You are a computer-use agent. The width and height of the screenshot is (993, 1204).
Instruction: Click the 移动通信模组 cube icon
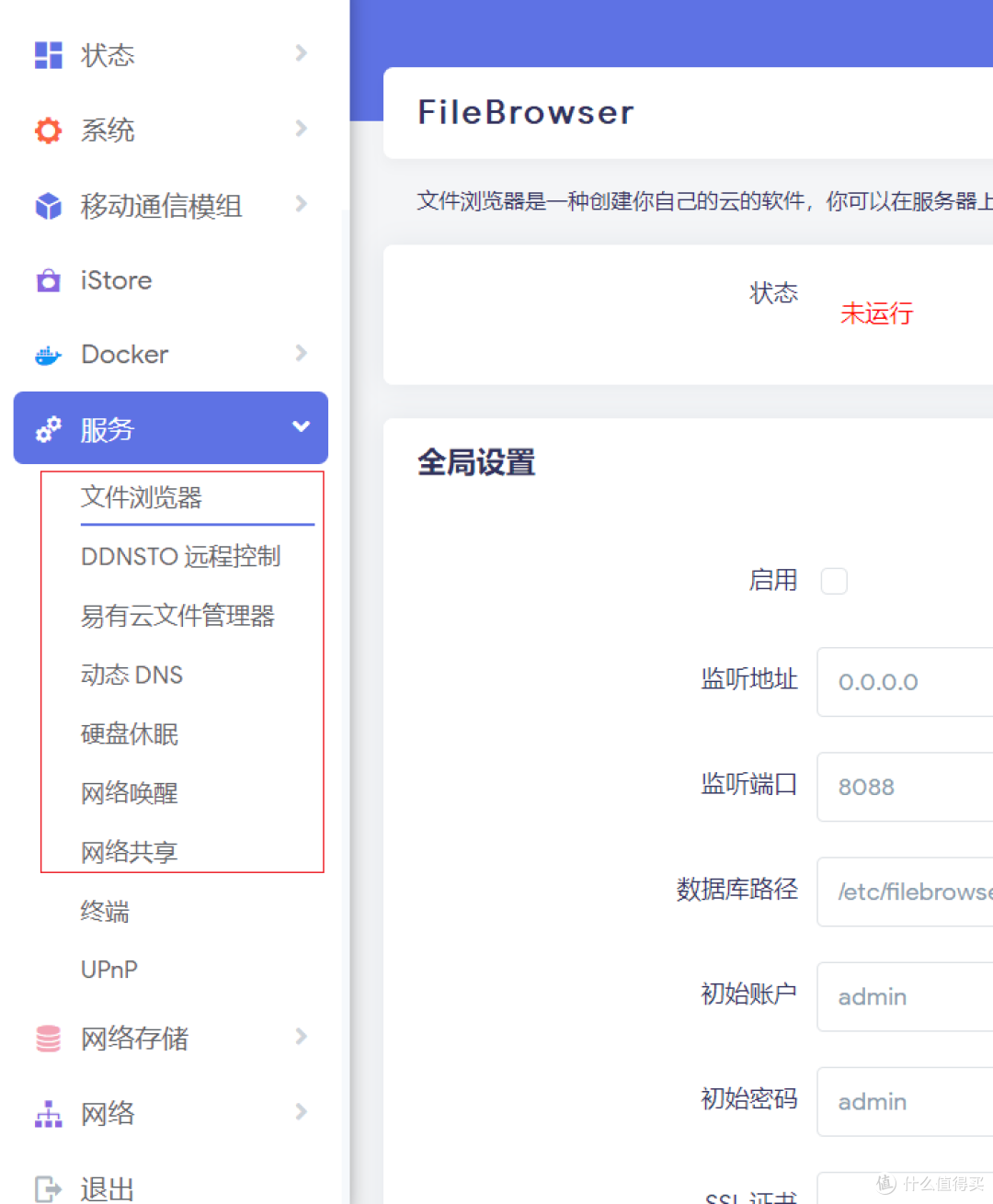48,206
